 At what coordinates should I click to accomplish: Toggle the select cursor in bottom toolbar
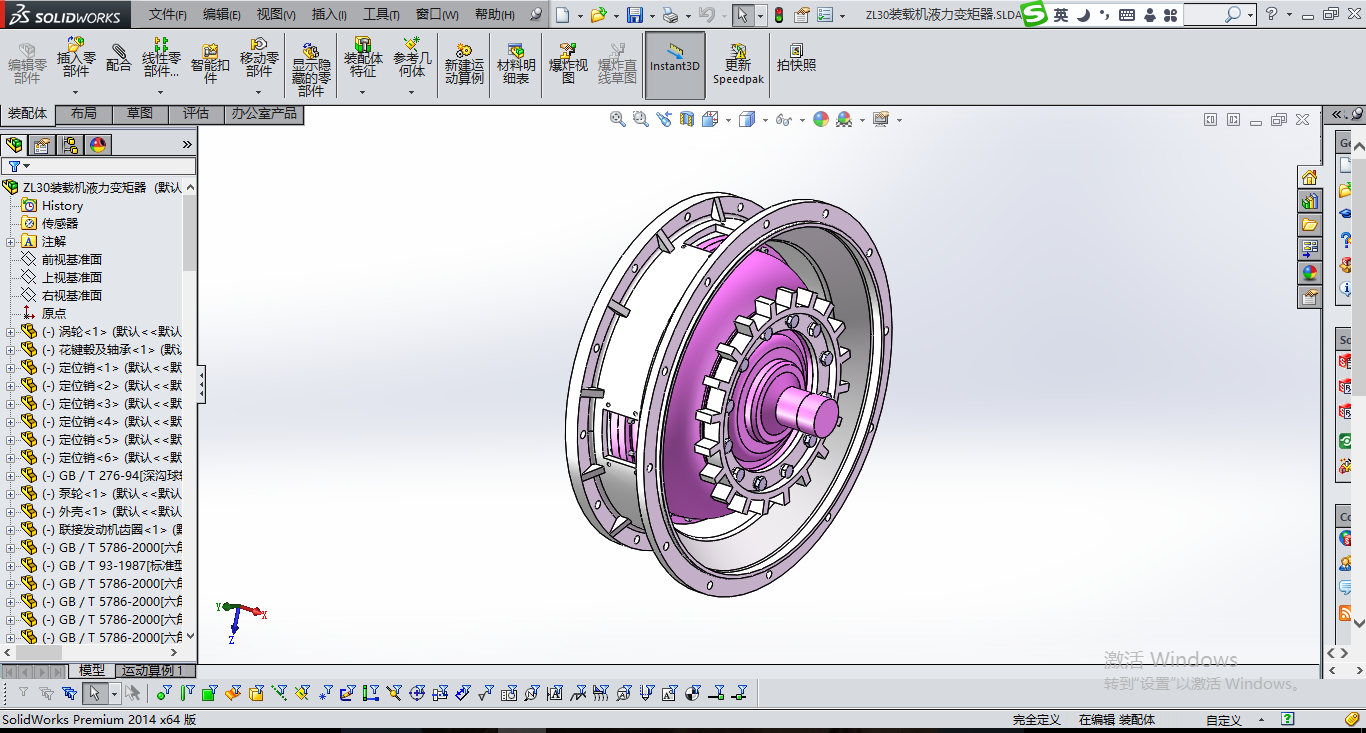pyautogui.click(x=95, y=693)
